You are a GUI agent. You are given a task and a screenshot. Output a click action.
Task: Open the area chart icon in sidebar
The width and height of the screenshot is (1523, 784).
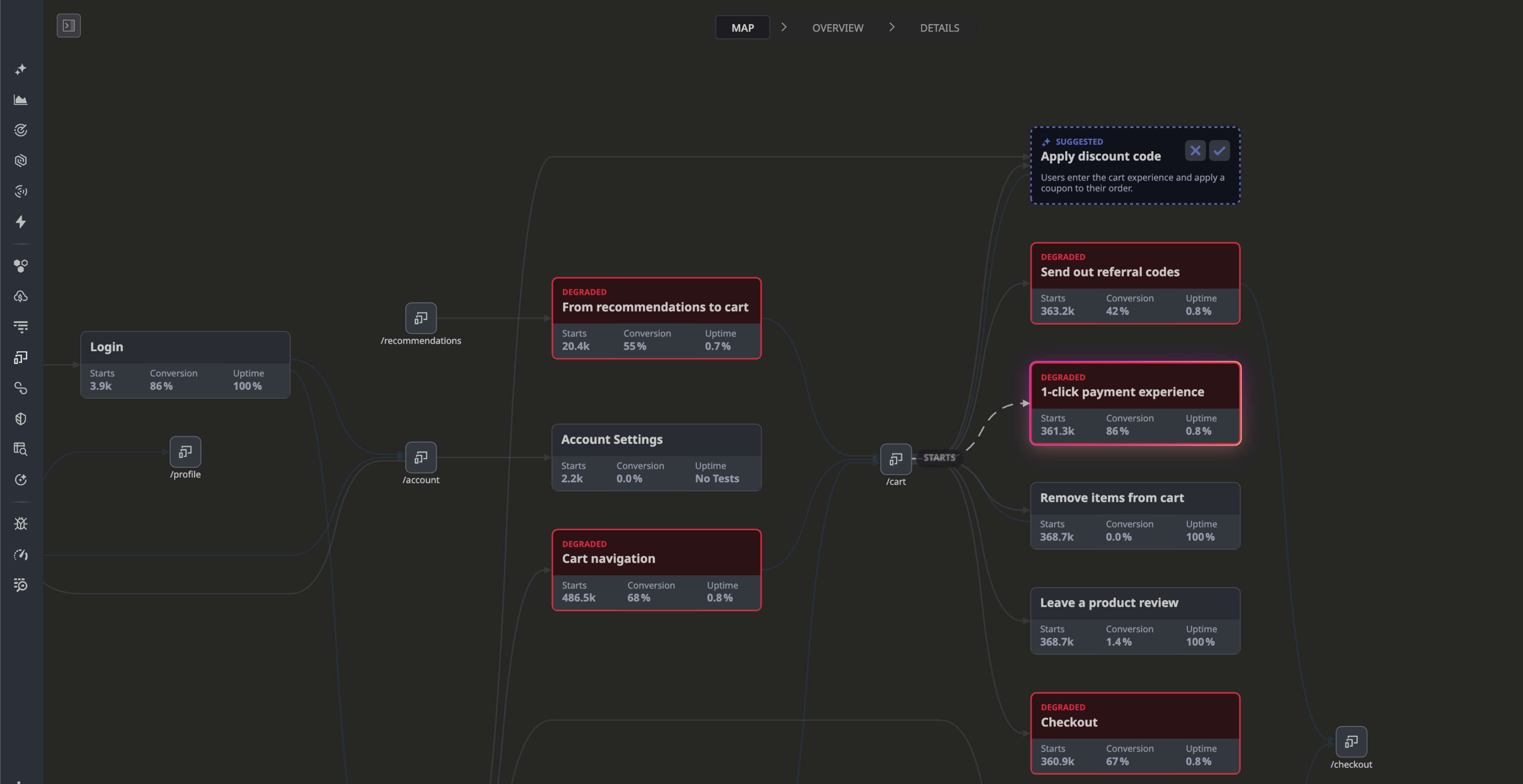pyautogui.click(x=21, y=99)
